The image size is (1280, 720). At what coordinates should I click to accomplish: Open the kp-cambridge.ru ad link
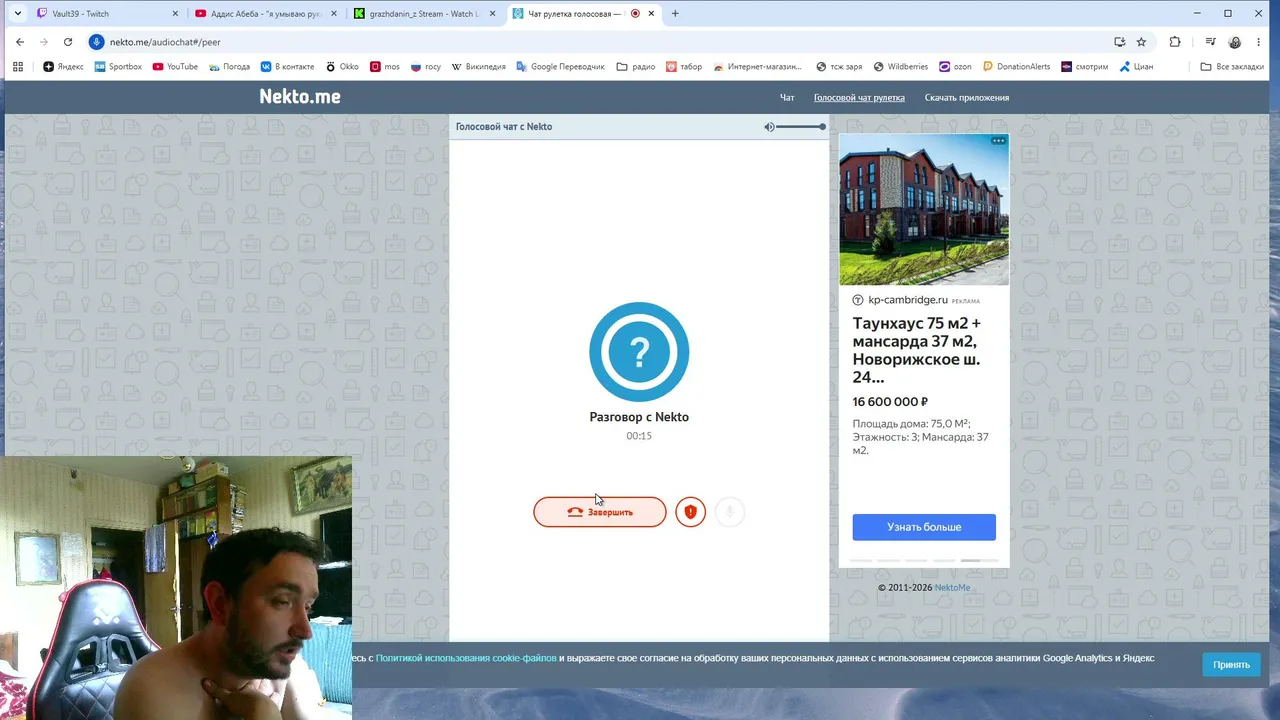click(907, 300)
